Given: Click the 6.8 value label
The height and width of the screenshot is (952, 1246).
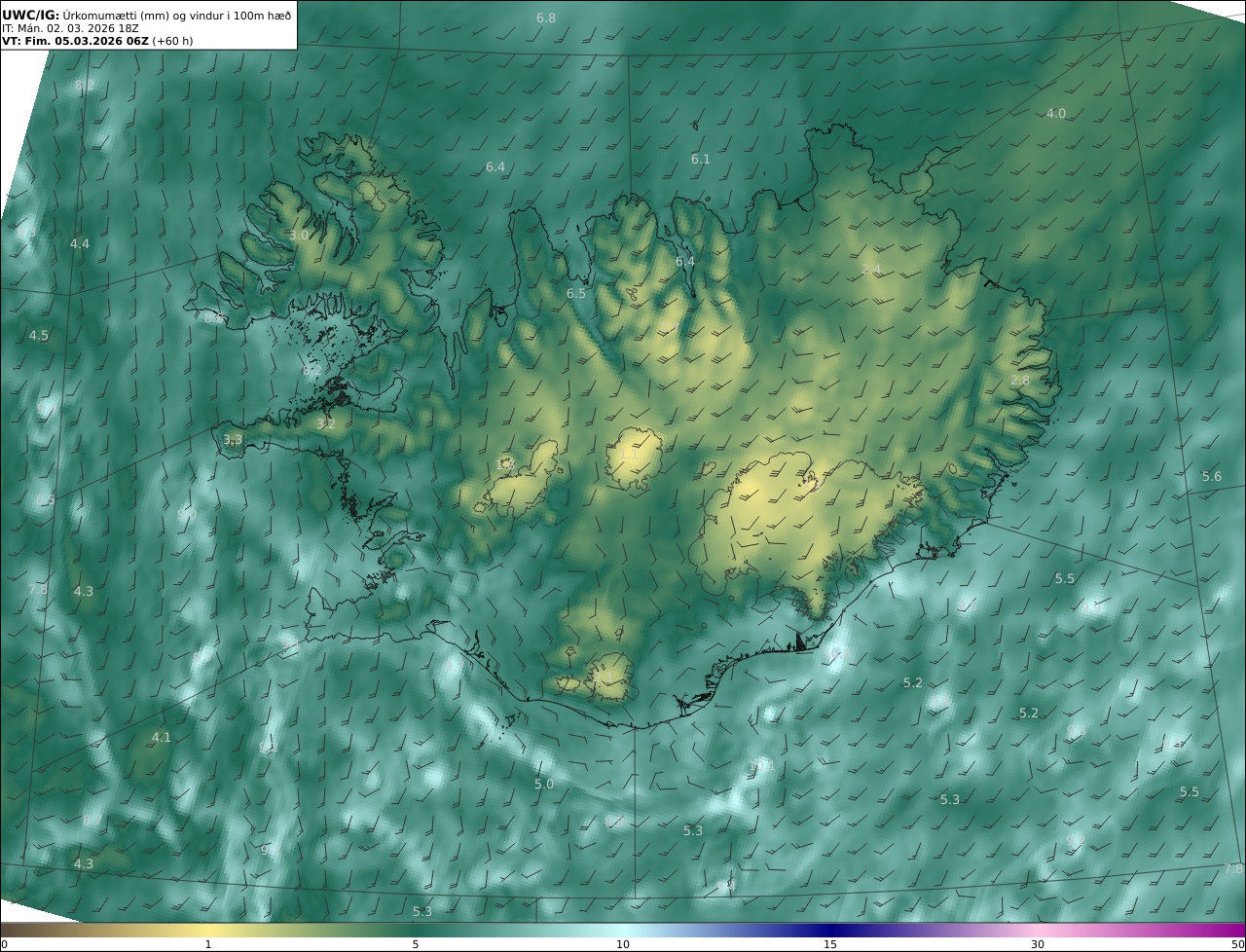Looking at the screenshot, I should coord(546,18).
